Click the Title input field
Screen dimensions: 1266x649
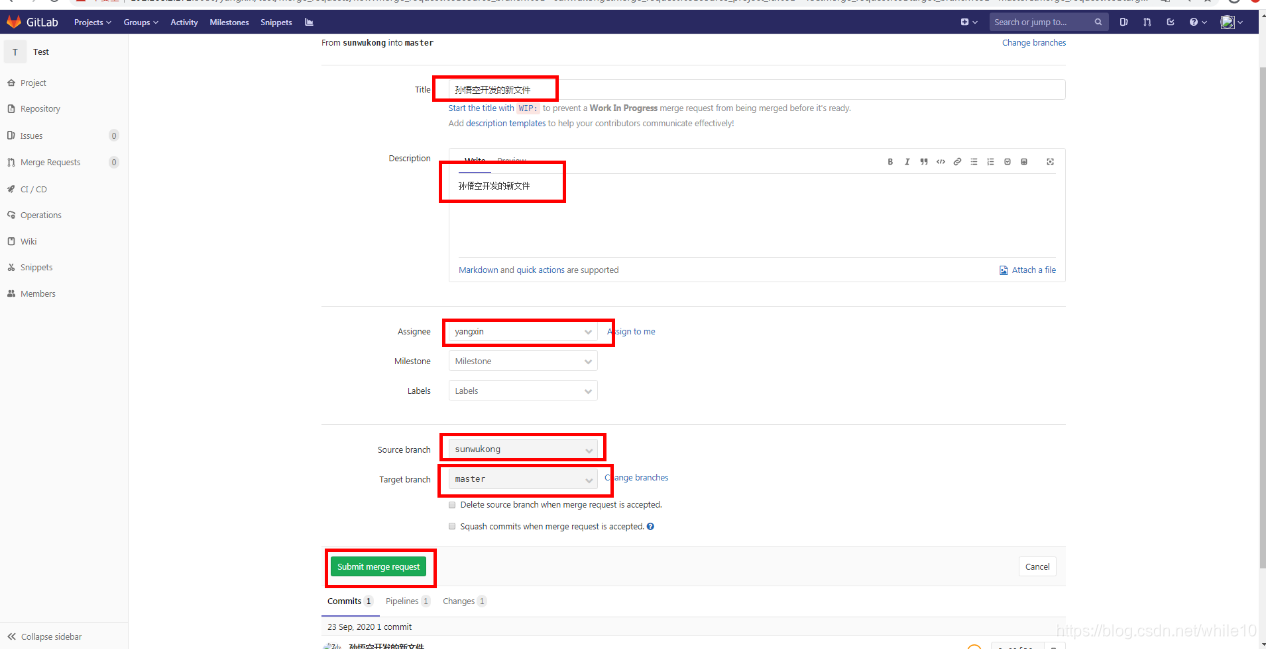(x=757, y=89)
